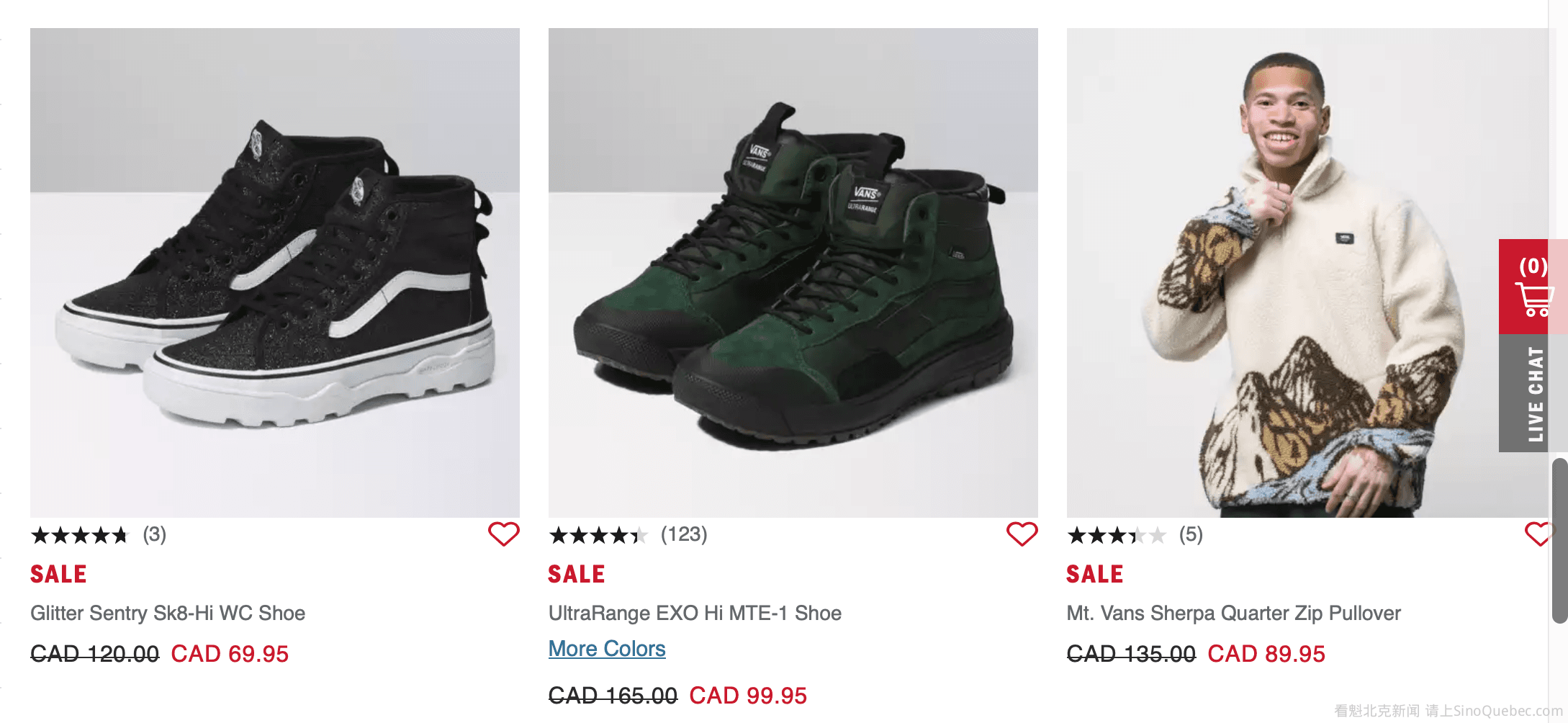Click More Colors link under UltraRange shoe

click(607, 649)
